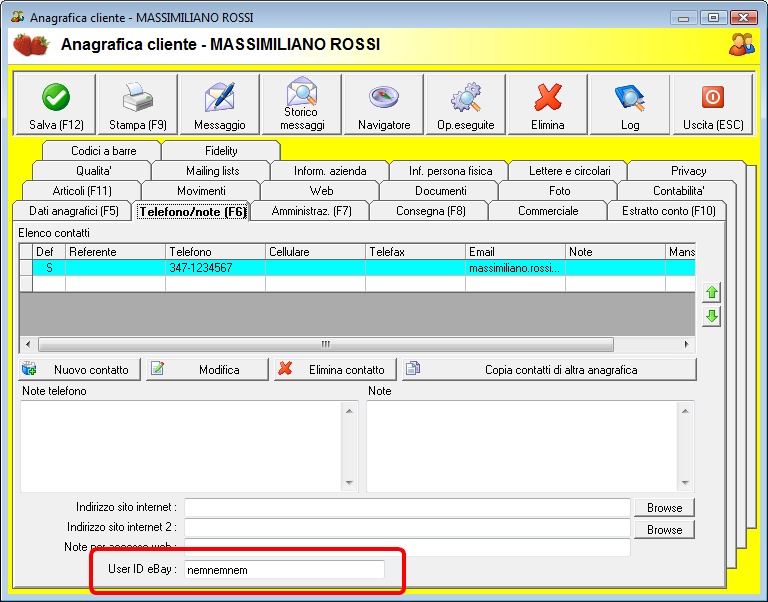
Task: Click the title bar application icon
Action: point(17,17)
